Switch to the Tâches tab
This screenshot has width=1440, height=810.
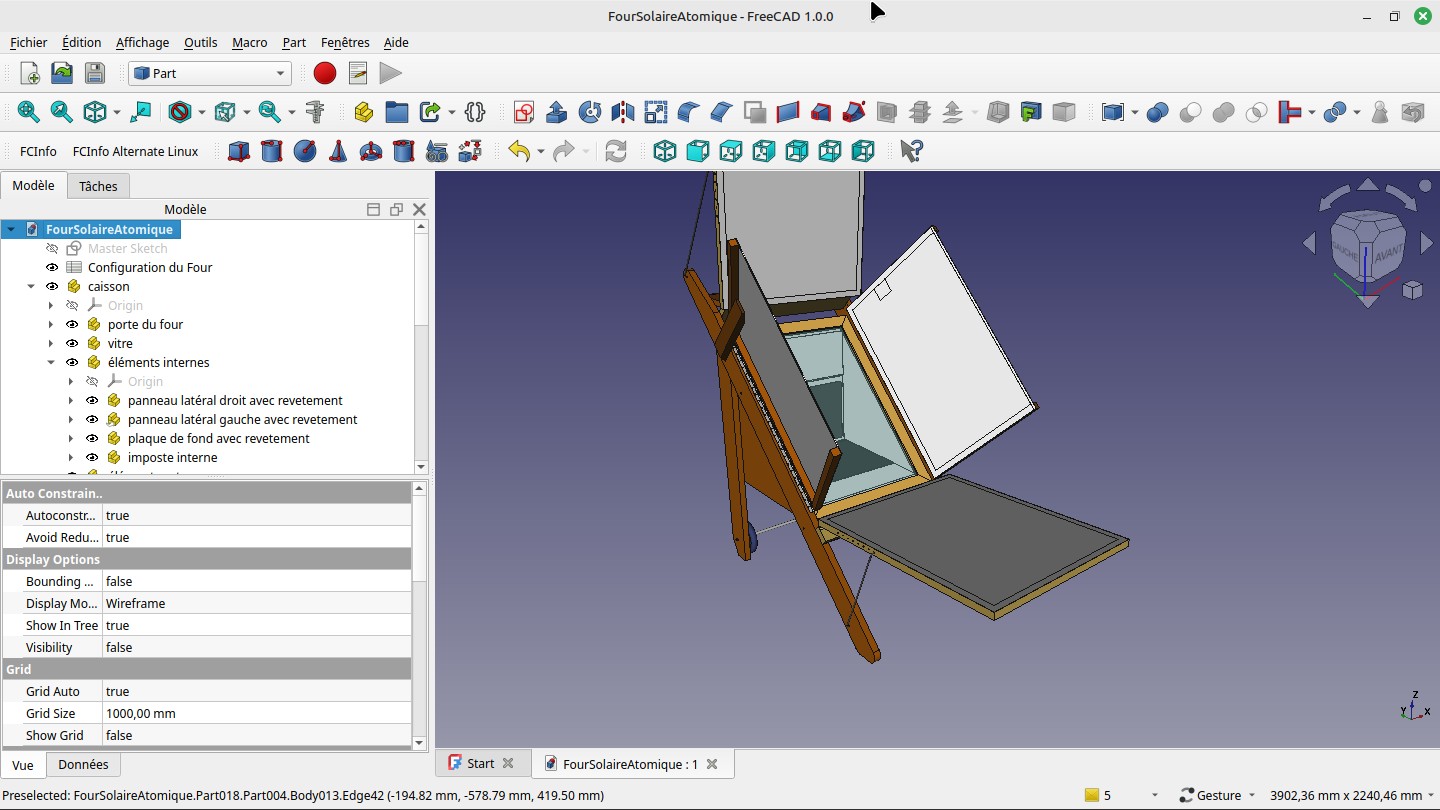coord(98,186)
